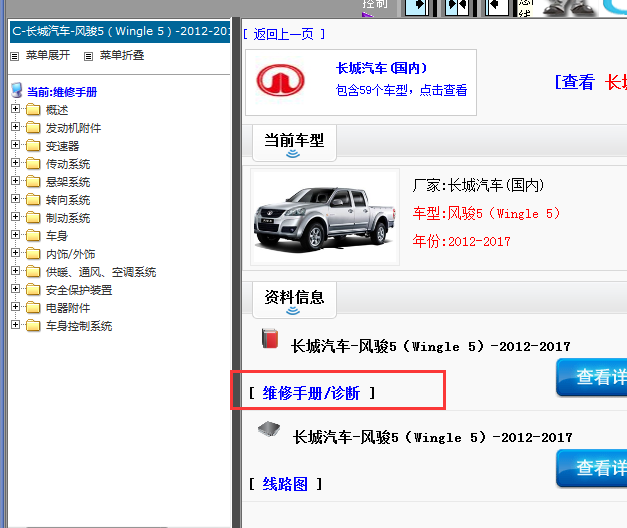Click the Wingle 5 pickup truck thumbnail
627x528 pixels.
[x=325, y=217]
